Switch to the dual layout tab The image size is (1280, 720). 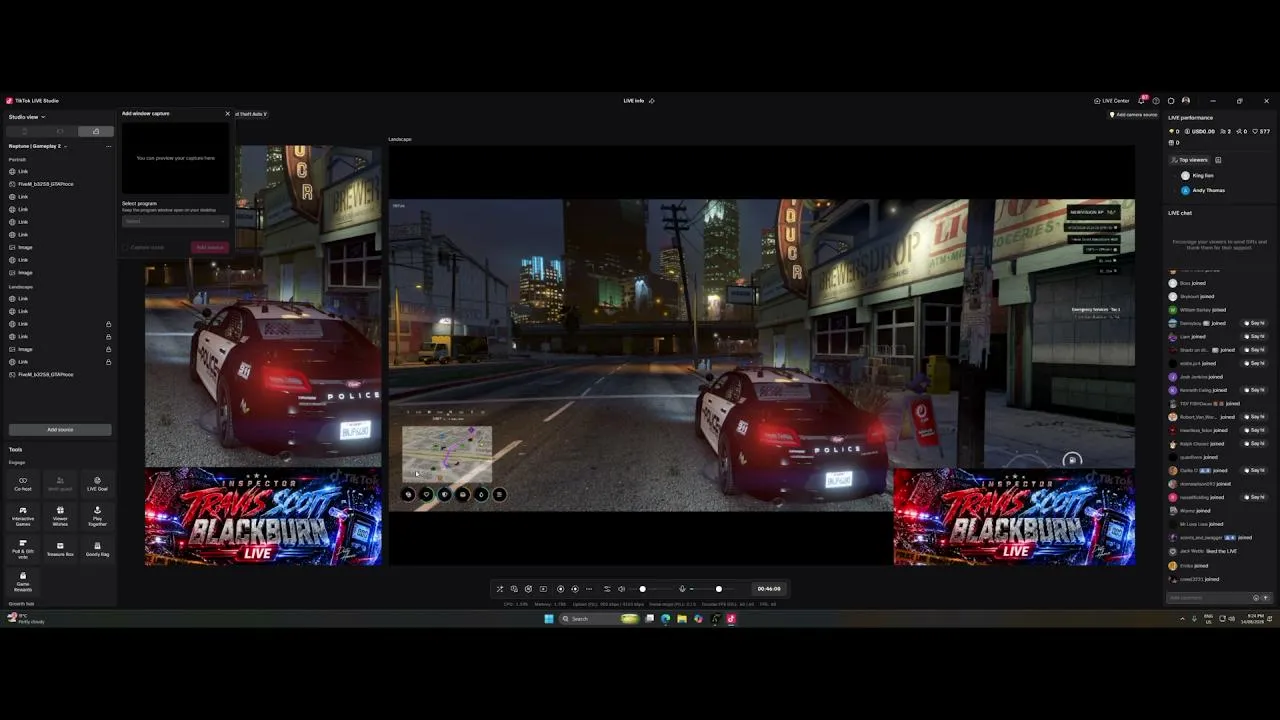coord(95,131)
